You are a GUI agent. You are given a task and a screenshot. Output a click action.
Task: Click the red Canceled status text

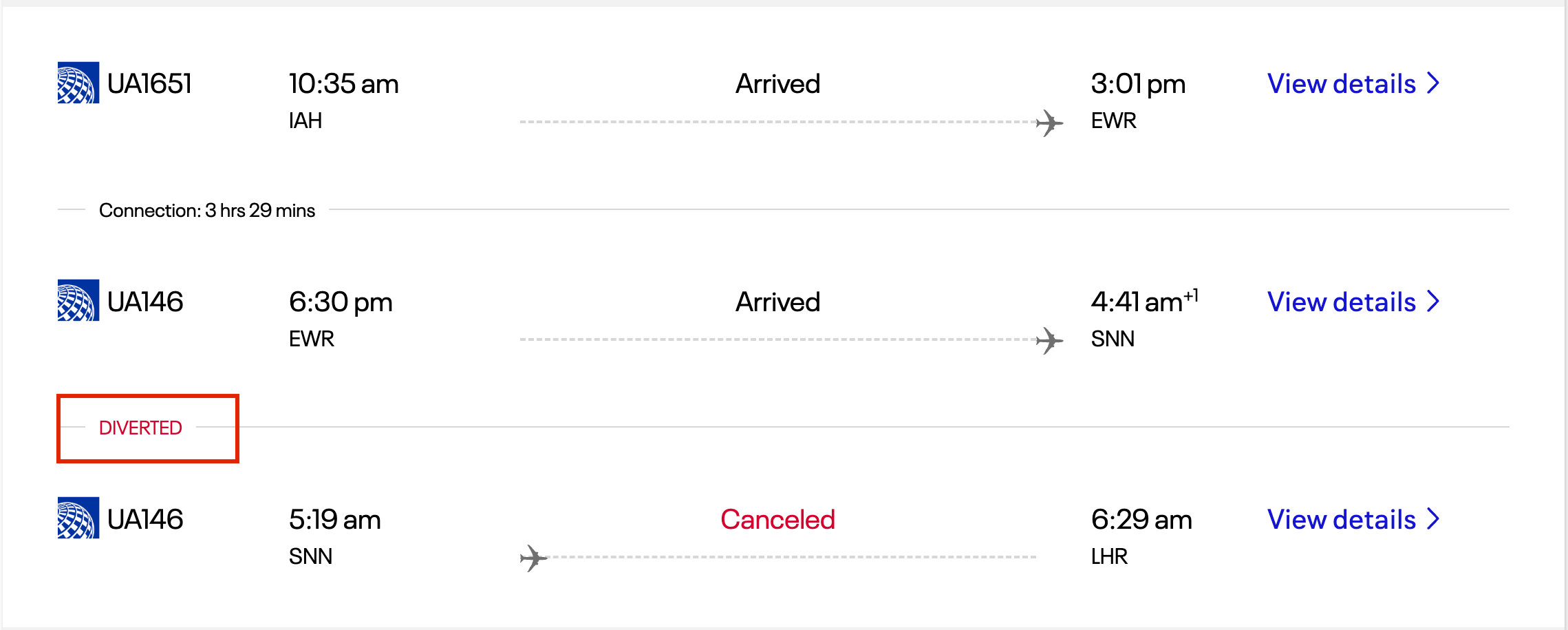(x=777, y=519)
